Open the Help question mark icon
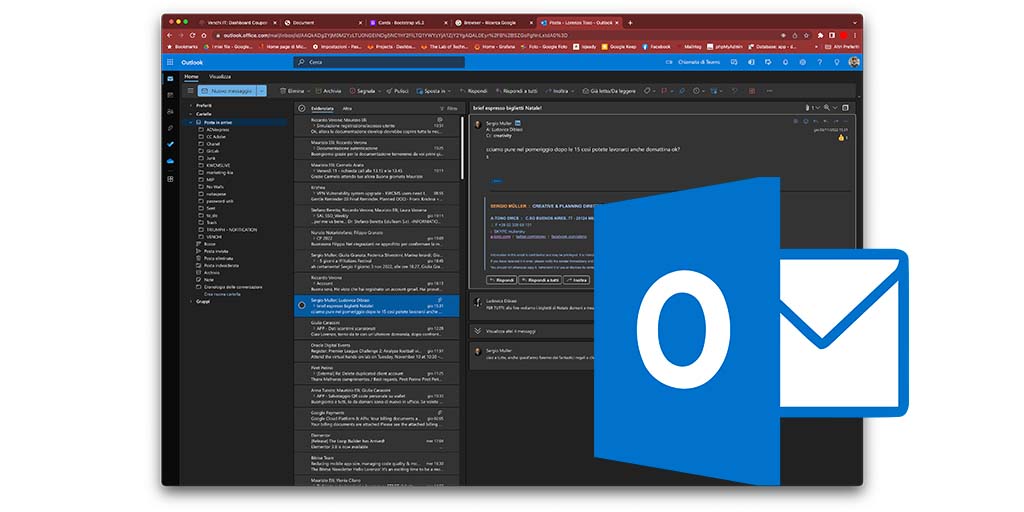The height and width of the screenshot is (512, 1024). coord(820,62)
